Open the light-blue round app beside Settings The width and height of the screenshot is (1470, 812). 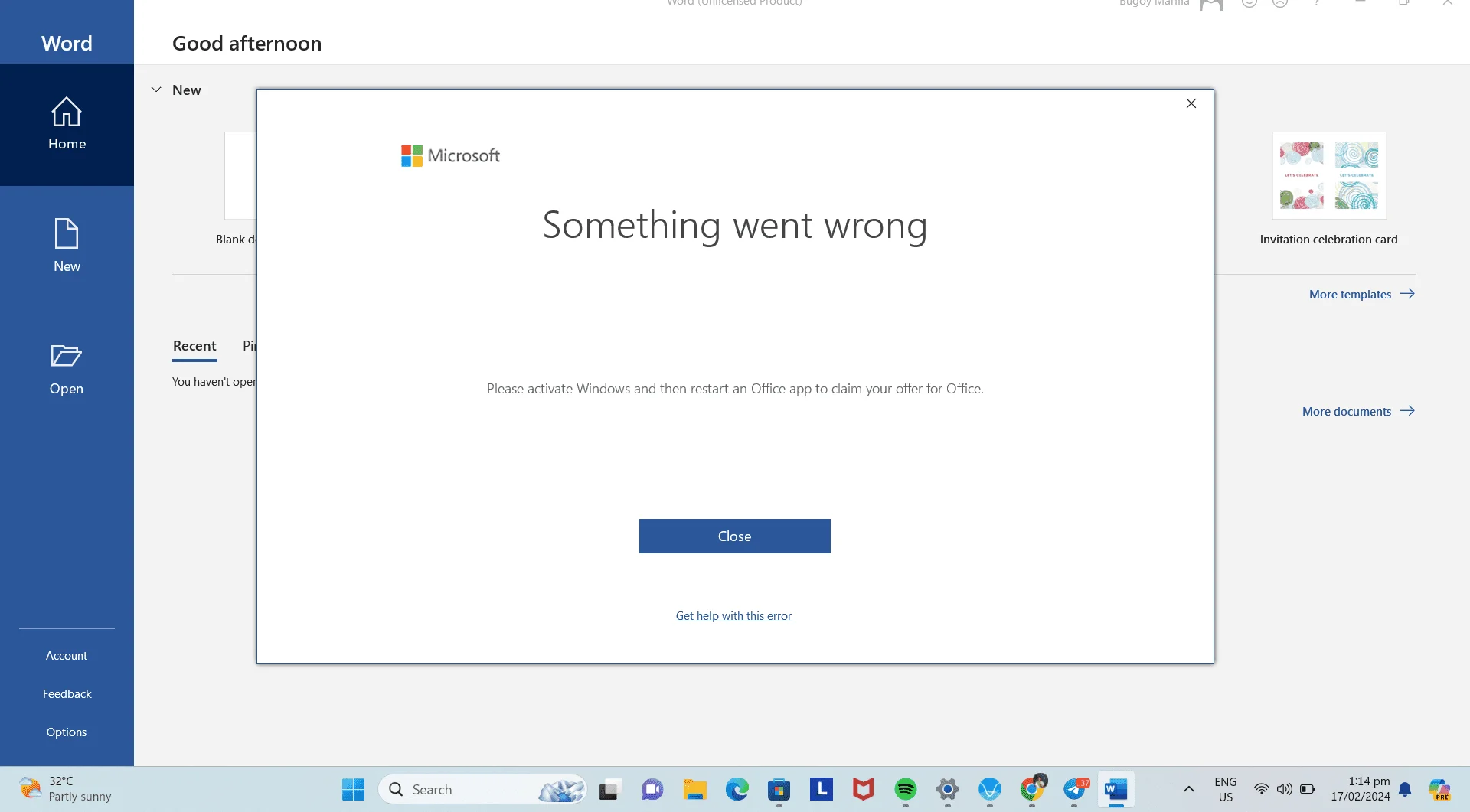(x=990, y=790)
